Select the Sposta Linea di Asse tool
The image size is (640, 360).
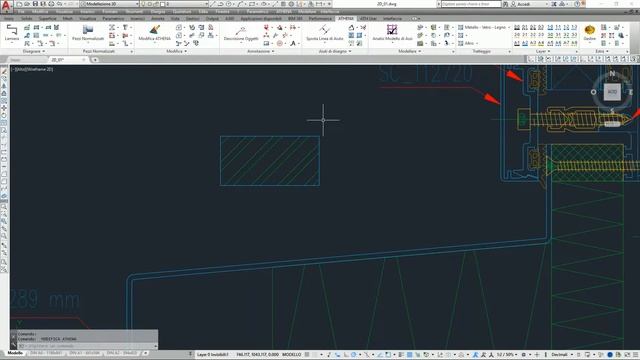[324, 33]
